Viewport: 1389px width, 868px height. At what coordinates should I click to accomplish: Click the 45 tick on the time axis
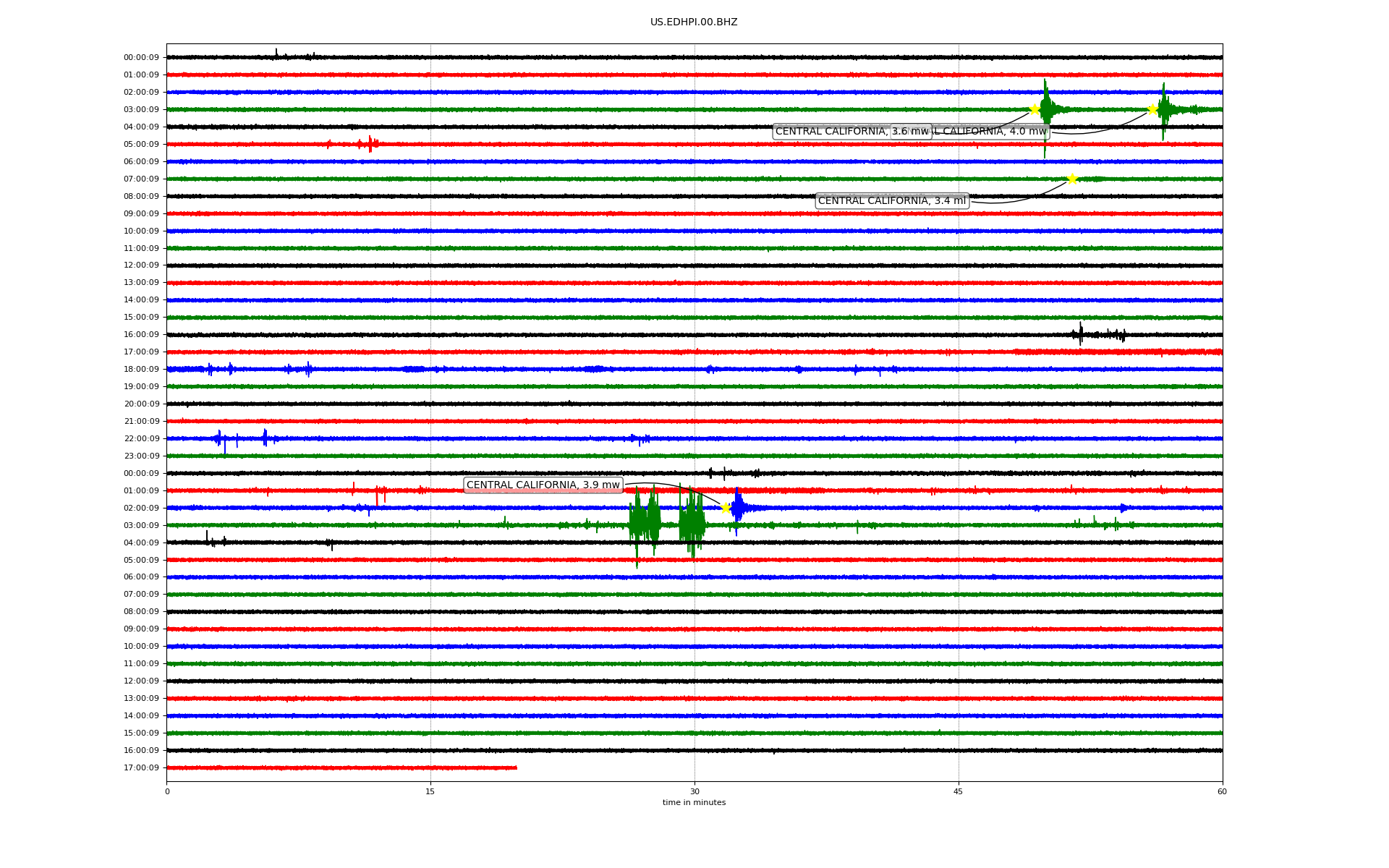click(x=959, y=791)
